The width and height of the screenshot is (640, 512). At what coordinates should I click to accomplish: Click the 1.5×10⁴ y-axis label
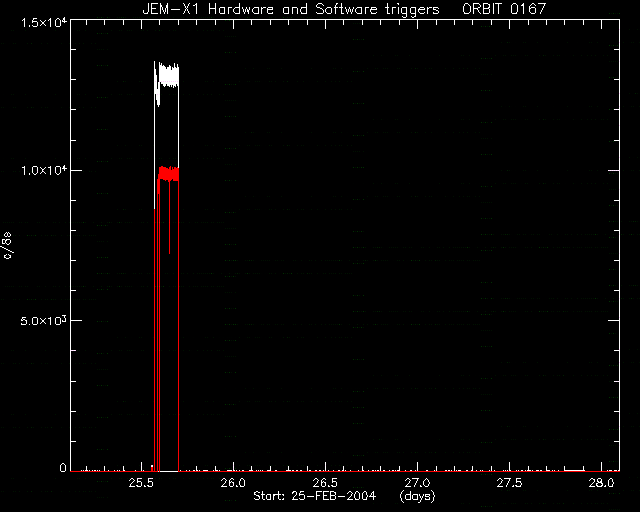point(44,22)
